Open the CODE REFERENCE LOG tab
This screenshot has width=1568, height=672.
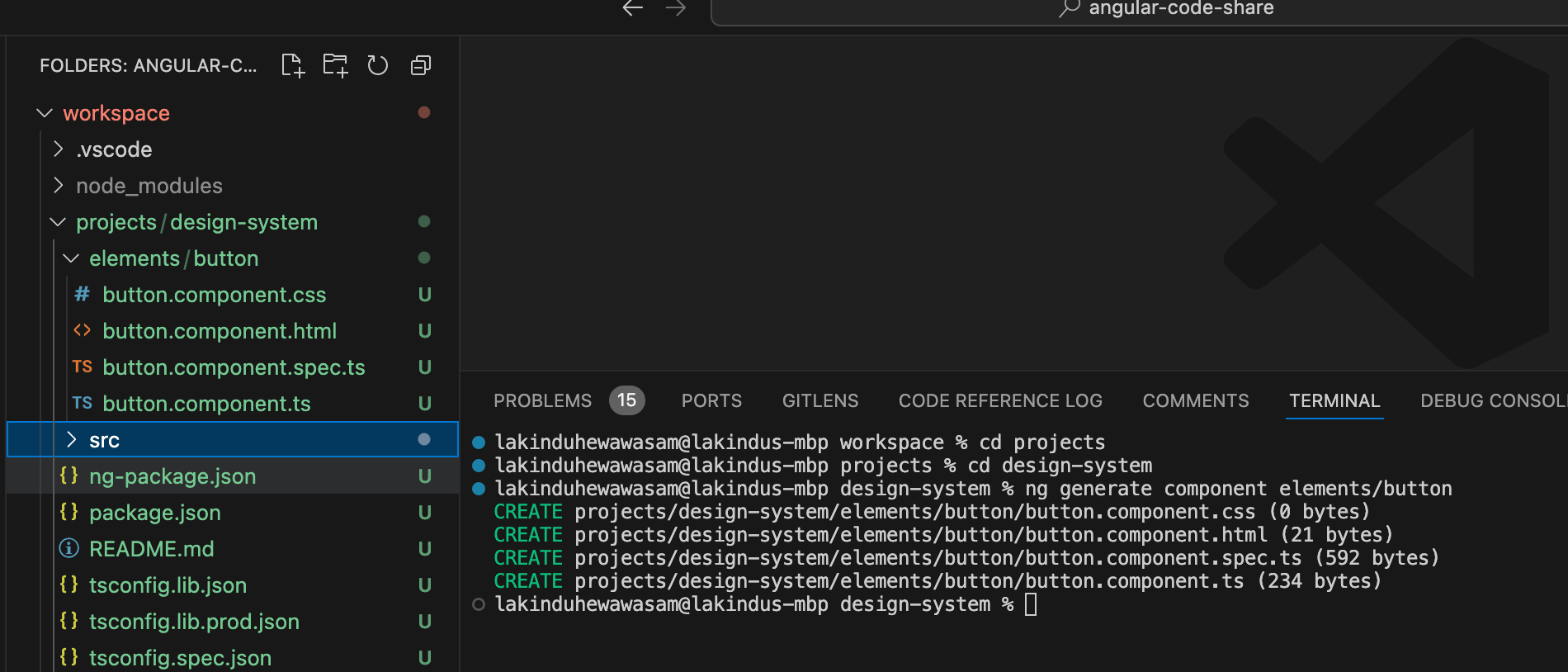tap(1000, 400)
